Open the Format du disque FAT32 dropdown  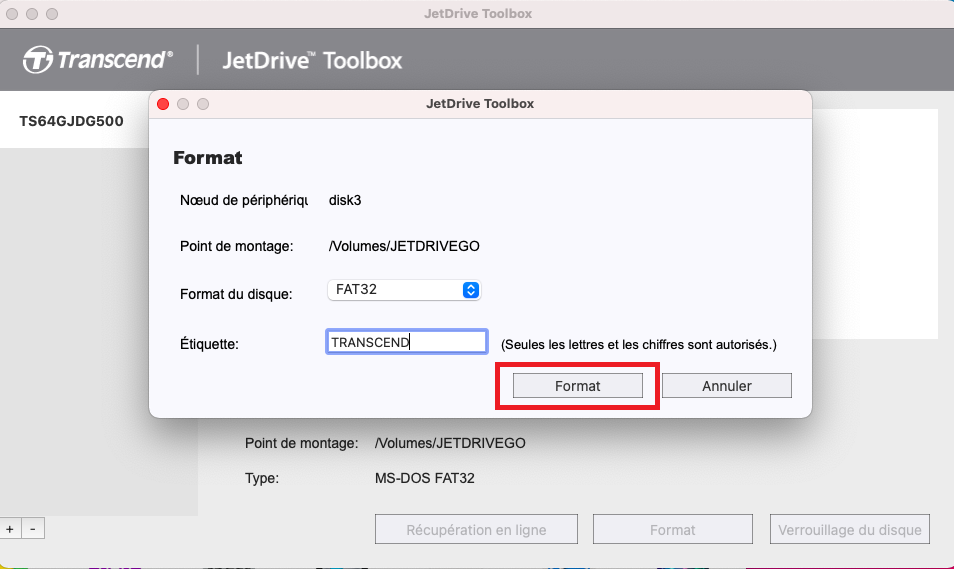[404, 290]
